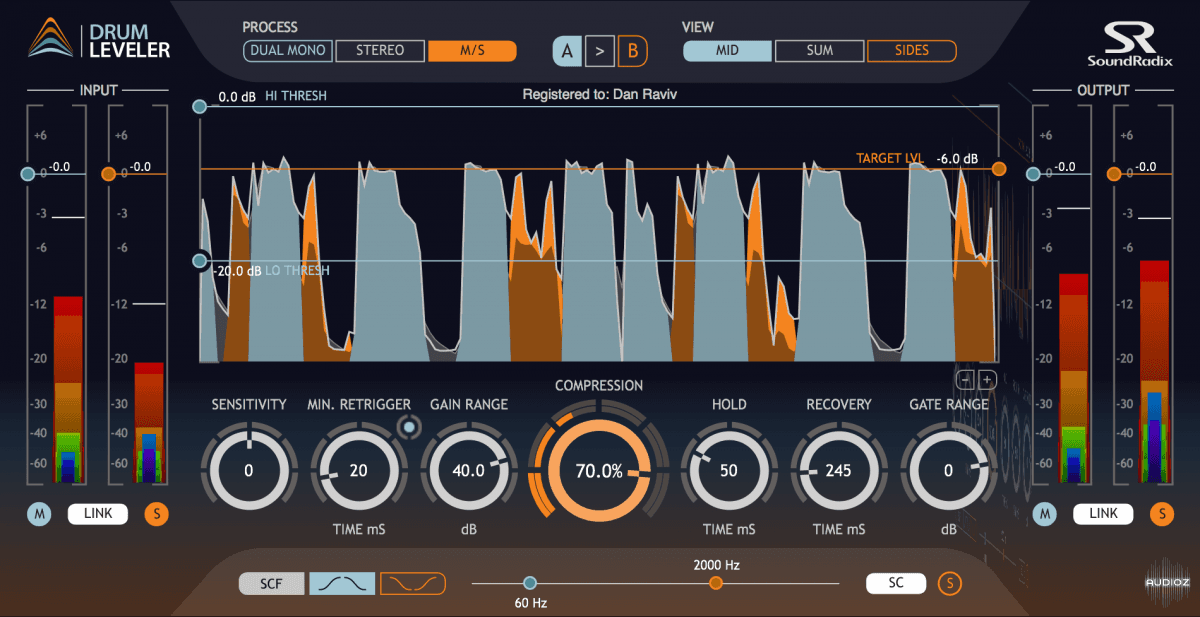The image size is (1200, 617).
Task: Click the Hold knob
Action: click(x=728, y=470)
